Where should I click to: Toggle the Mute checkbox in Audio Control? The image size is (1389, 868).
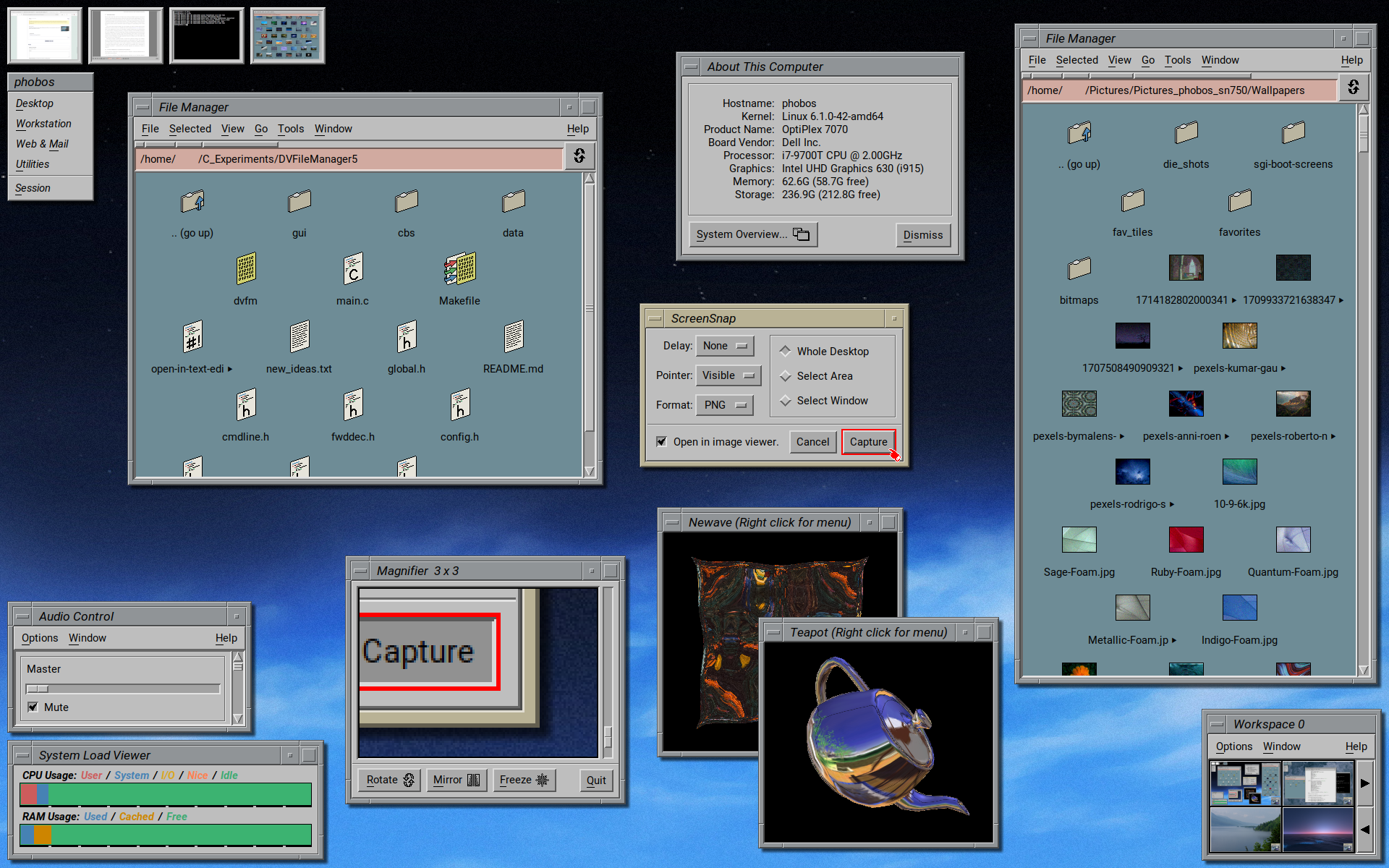(x=33, y=707)
